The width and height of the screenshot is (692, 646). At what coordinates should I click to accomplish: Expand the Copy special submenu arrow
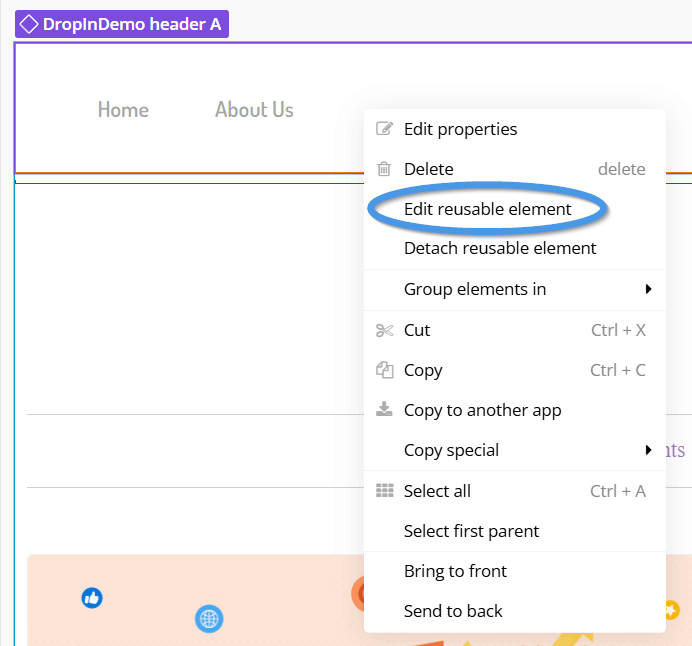pyautogui.click(x=648, y=450)
